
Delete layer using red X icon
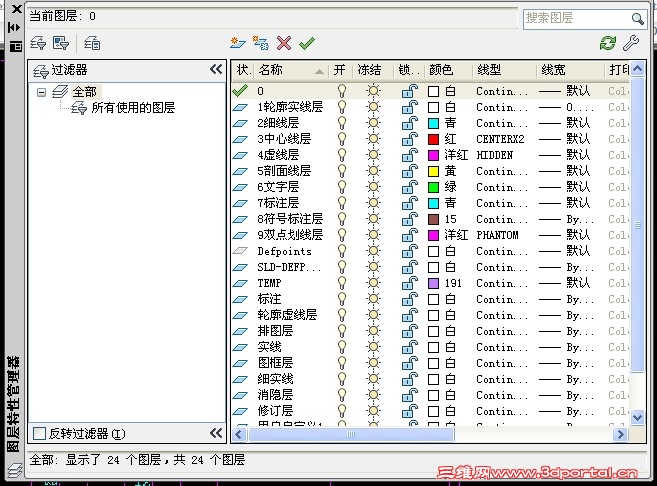pyautogui.click(x=284, y=43)
